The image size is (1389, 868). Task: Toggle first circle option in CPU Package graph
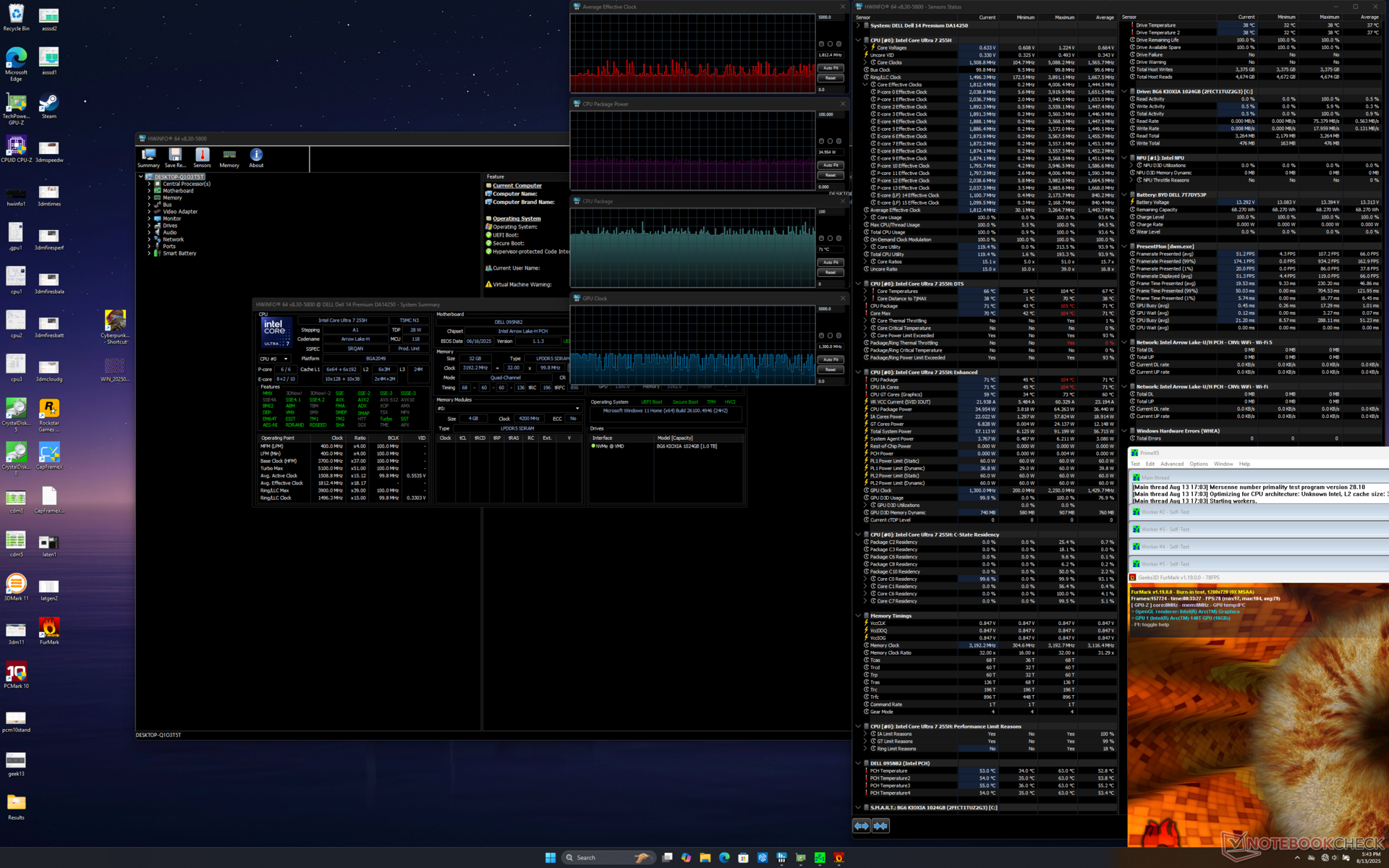coord(821,238)
